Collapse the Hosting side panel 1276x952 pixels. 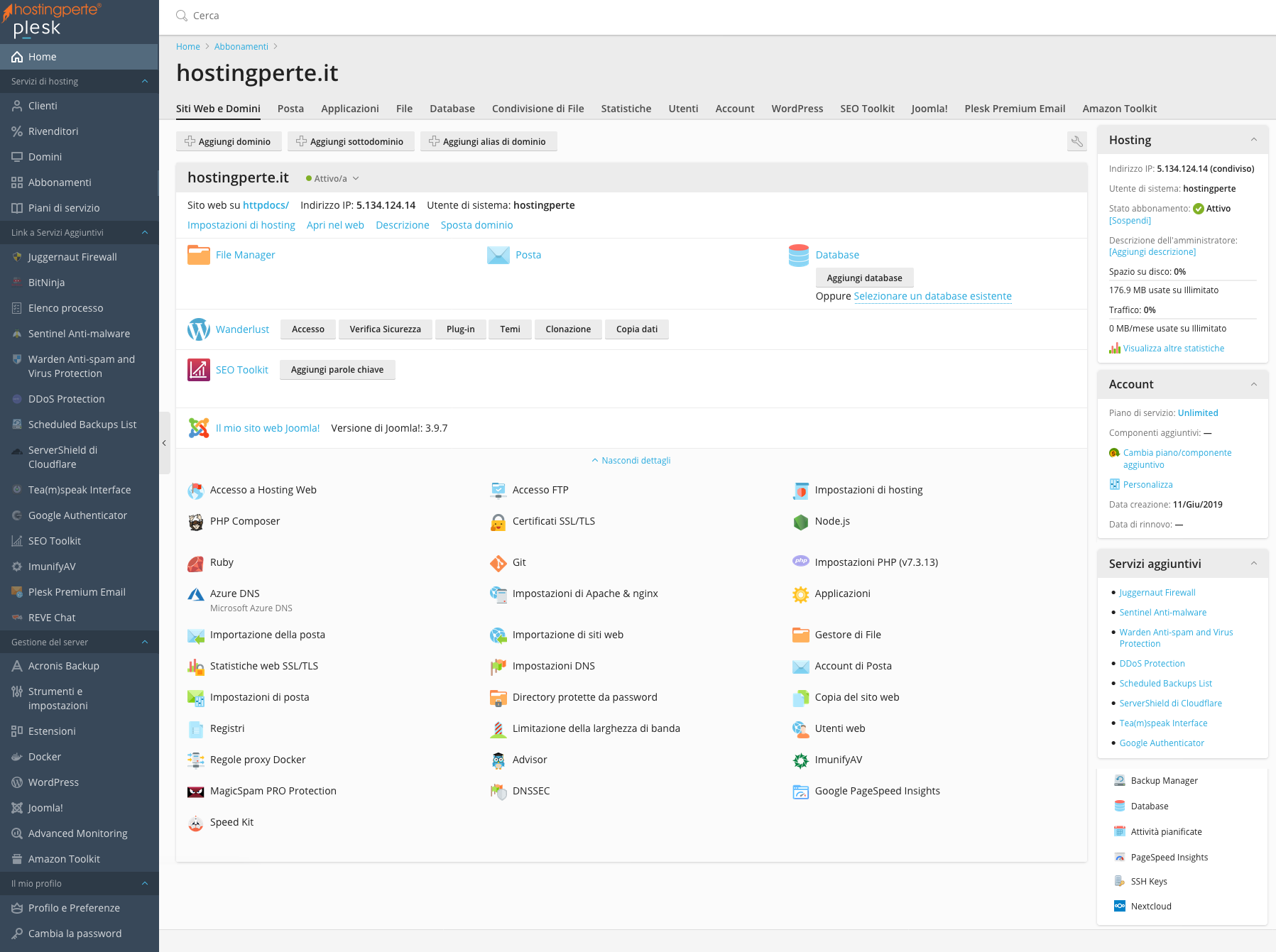click(x=1253, y=140)
